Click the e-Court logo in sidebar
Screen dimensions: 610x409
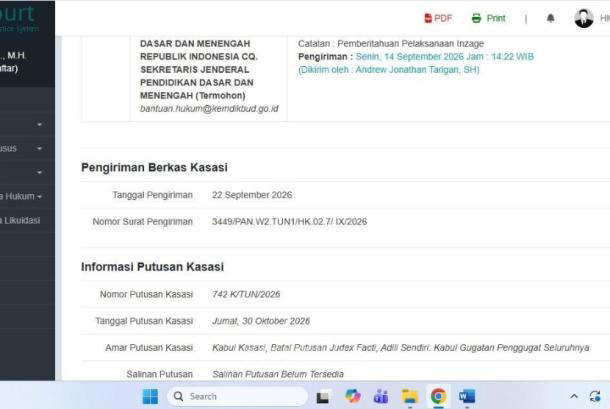click(x=18, y=16)
